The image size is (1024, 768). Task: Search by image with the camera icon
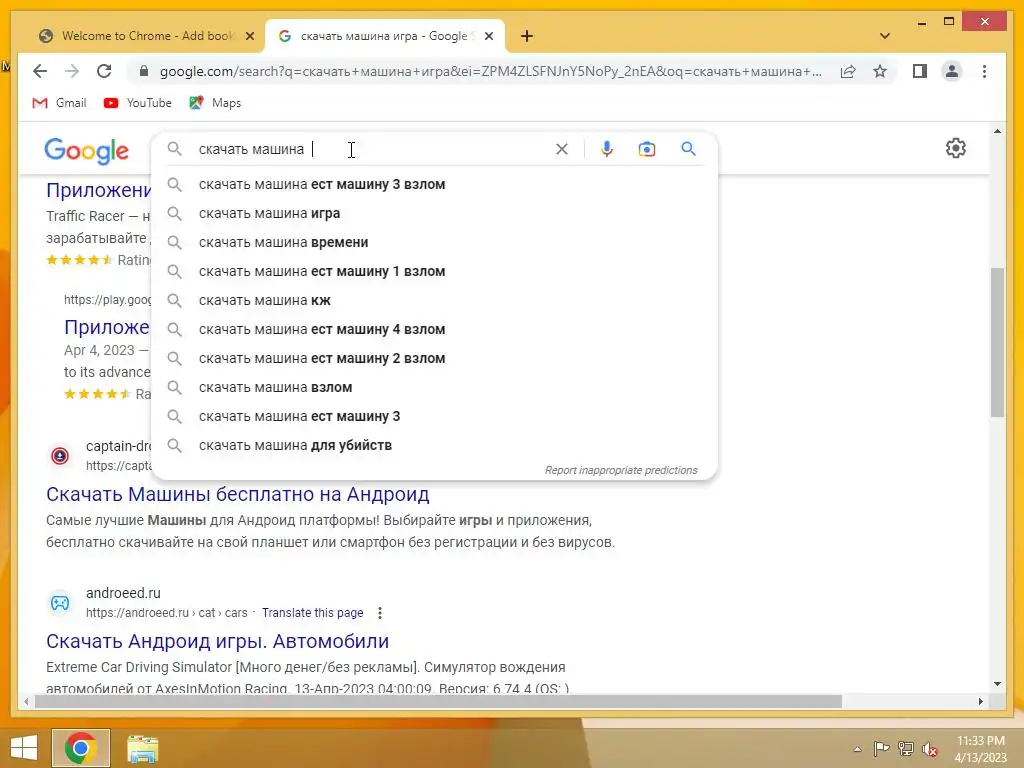pyautogui.click(x=647, y=149)
